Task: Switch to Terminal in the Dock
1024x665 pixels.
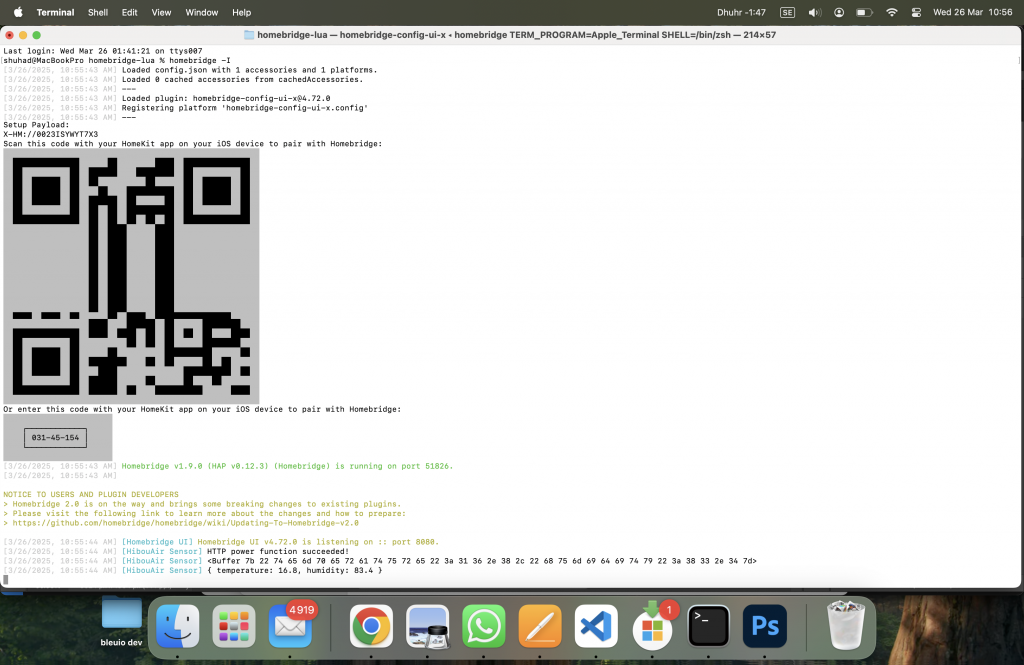Action: tap(709, 626)
